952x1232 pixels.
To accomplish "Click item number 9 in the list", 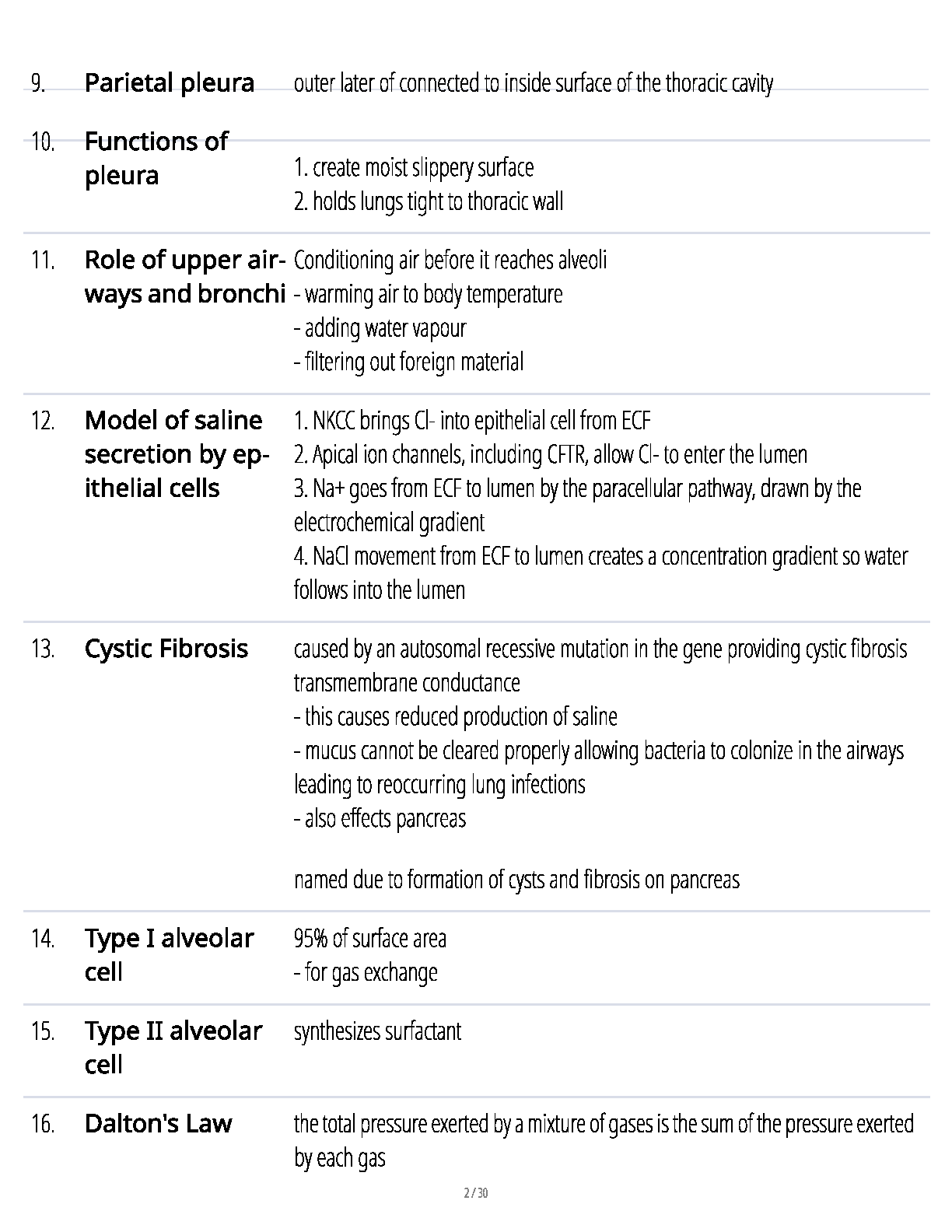I will [x=38, y=83].
